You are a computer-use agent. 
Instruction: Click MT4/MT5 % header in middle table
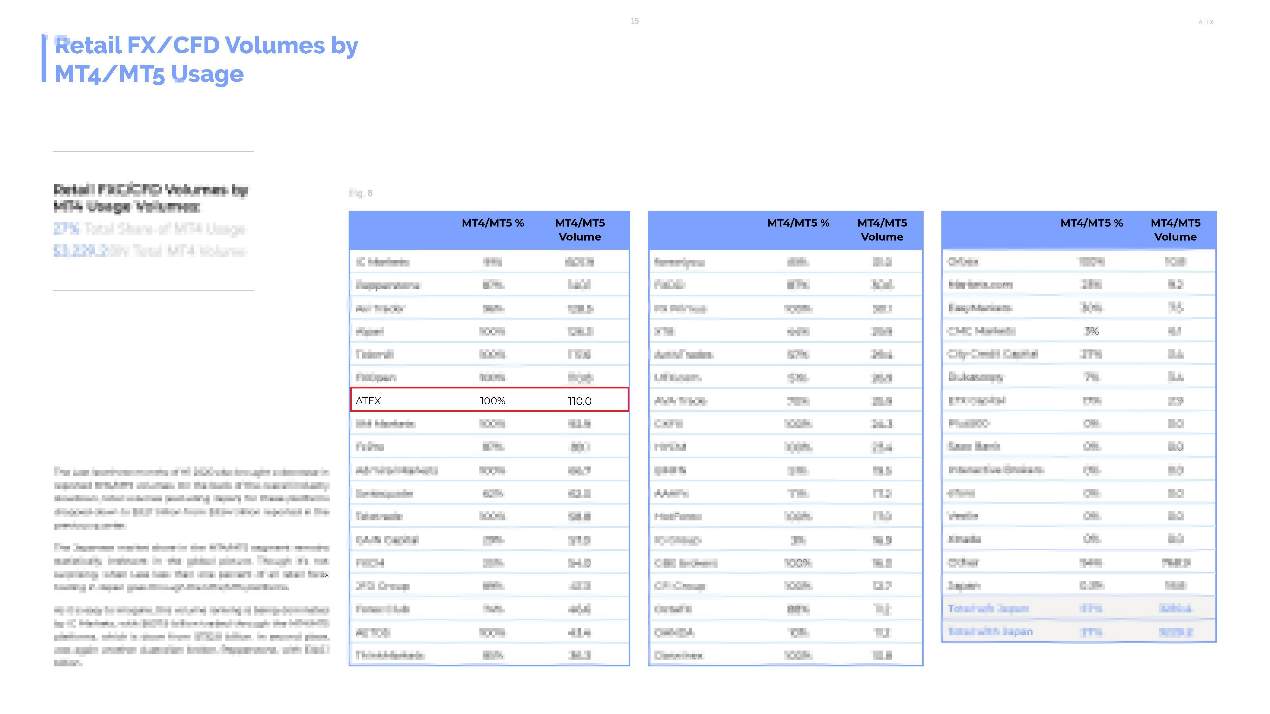tap(798, 223)
